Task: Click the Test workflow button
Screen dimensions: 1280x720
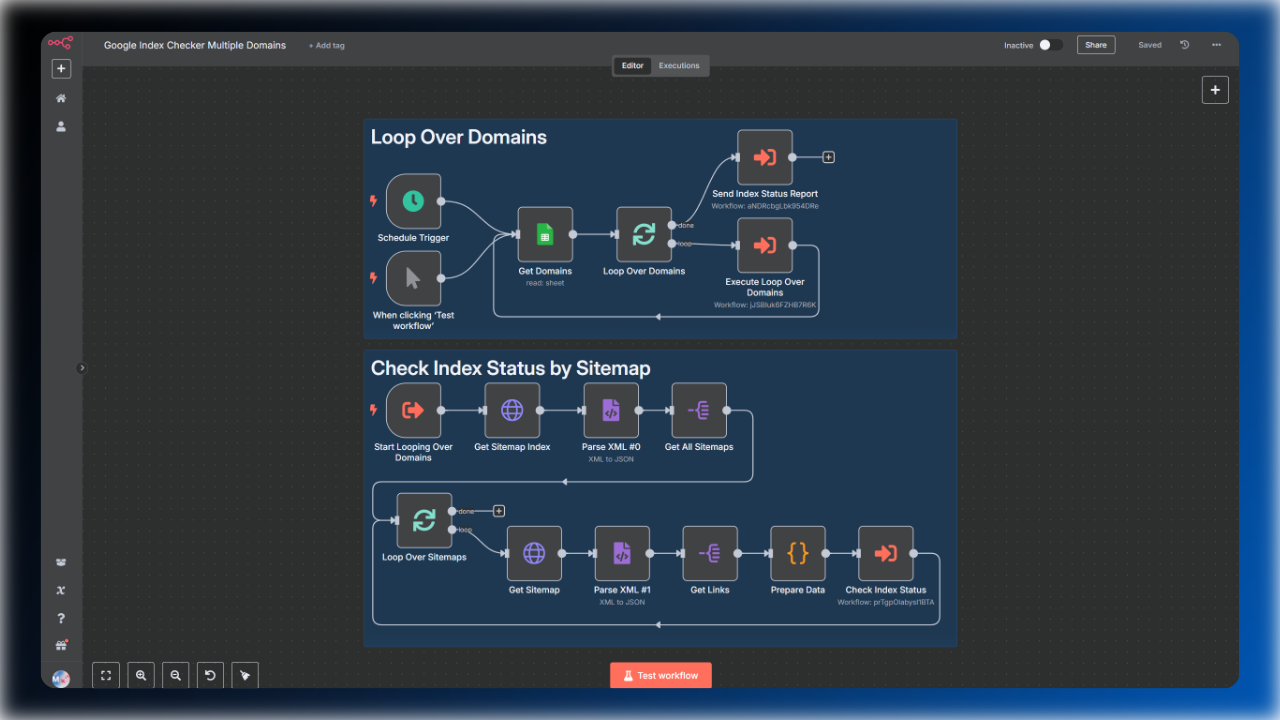Action: pos(661,675)
